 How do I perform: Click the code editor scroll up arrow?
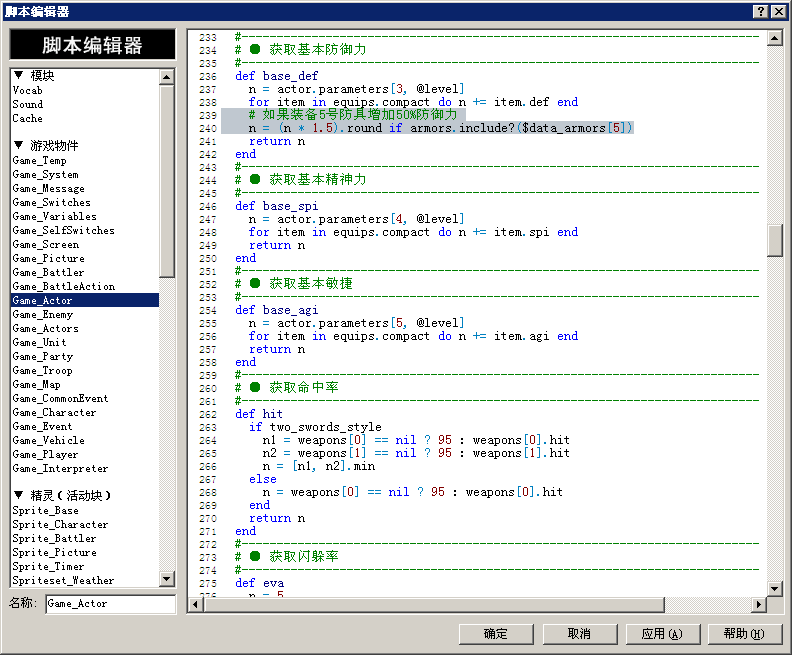point(774,38)
